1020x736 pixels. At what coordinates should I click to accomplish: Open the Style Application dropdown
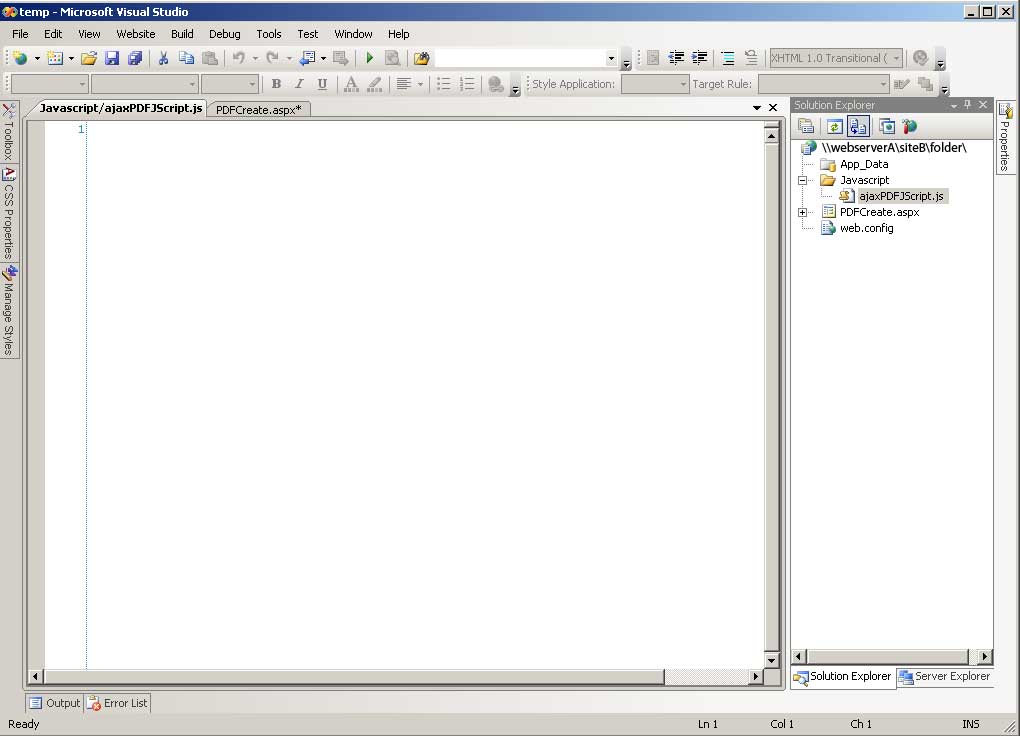[682, 84]
